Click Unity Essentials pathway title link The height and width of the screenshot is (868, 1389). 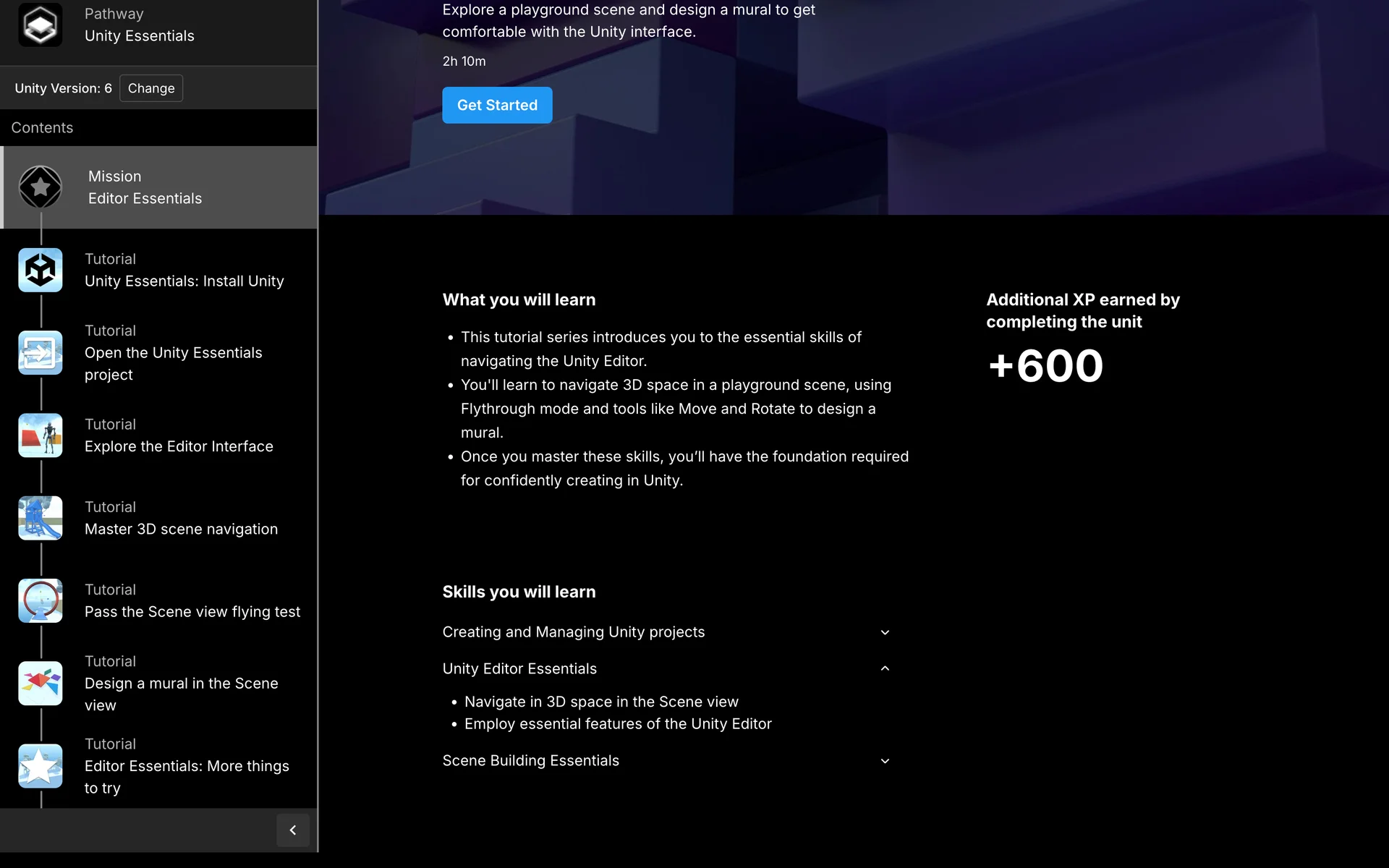tap(139, 36)
